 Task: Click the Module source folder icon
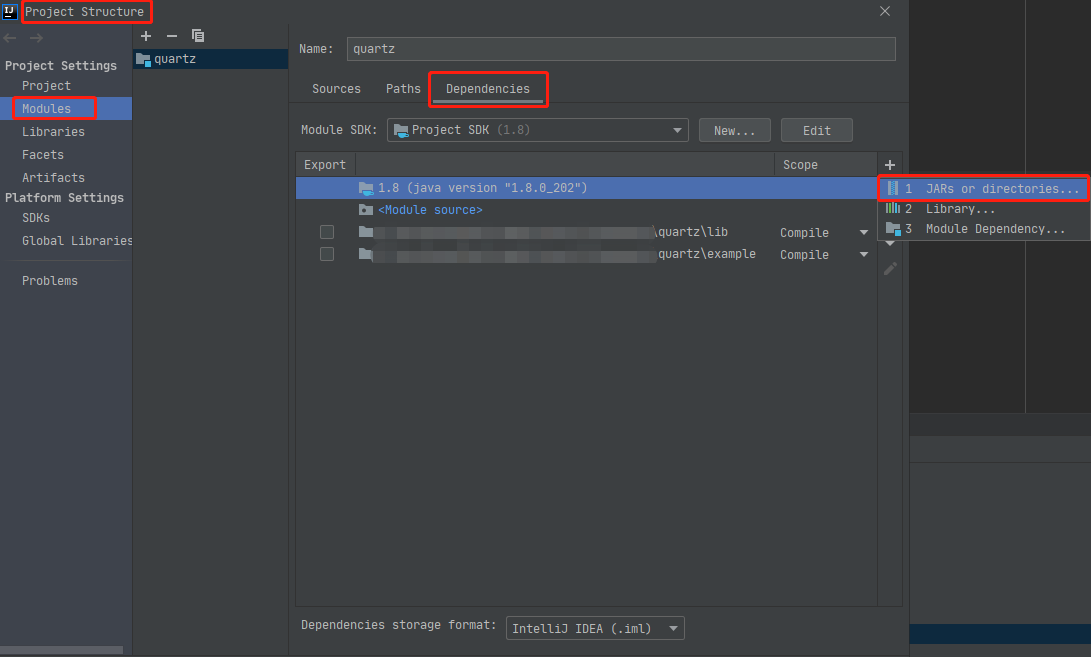tap(366, 209)
